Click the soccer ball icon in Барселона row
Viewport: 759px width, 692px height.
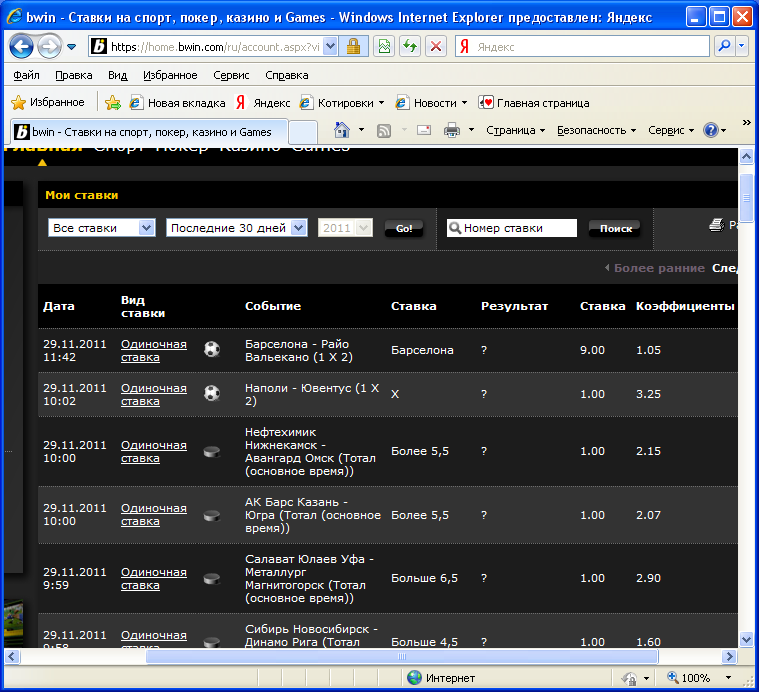coord(212,349)
